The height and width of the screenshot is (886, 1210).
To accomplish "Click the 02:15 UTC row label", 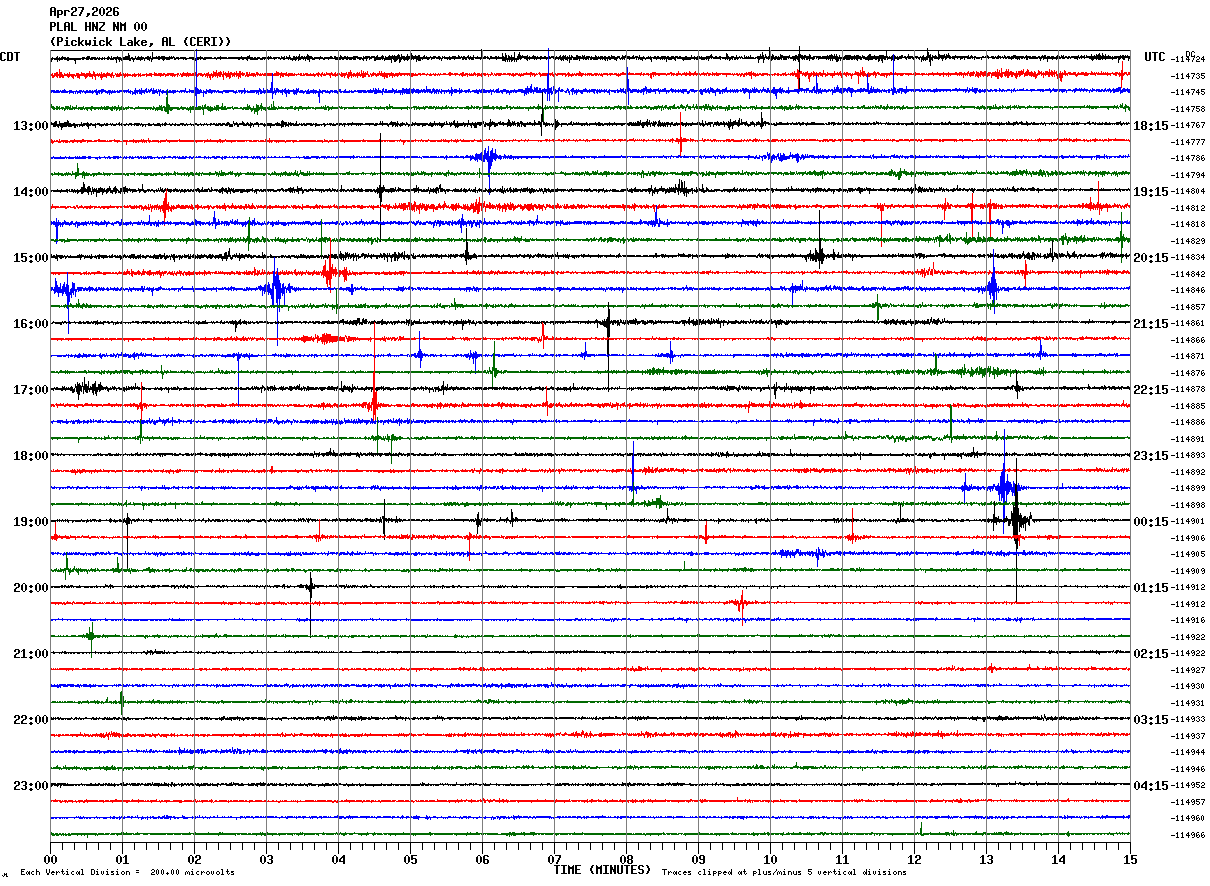I will (x=1150, y=654).
